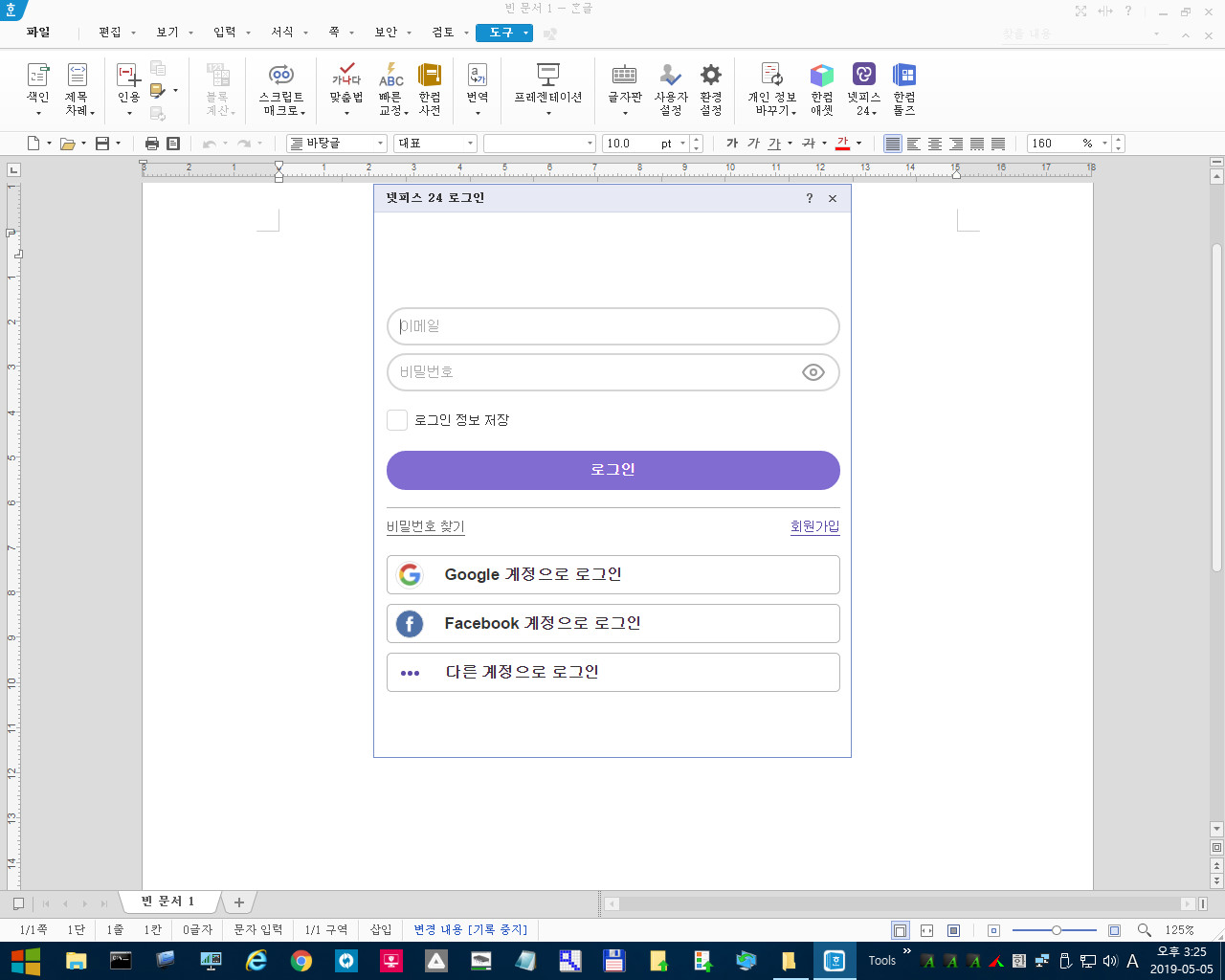This screenshot has width=1225, height=980.
Task: Select justified alignment button
Action: 893,144
